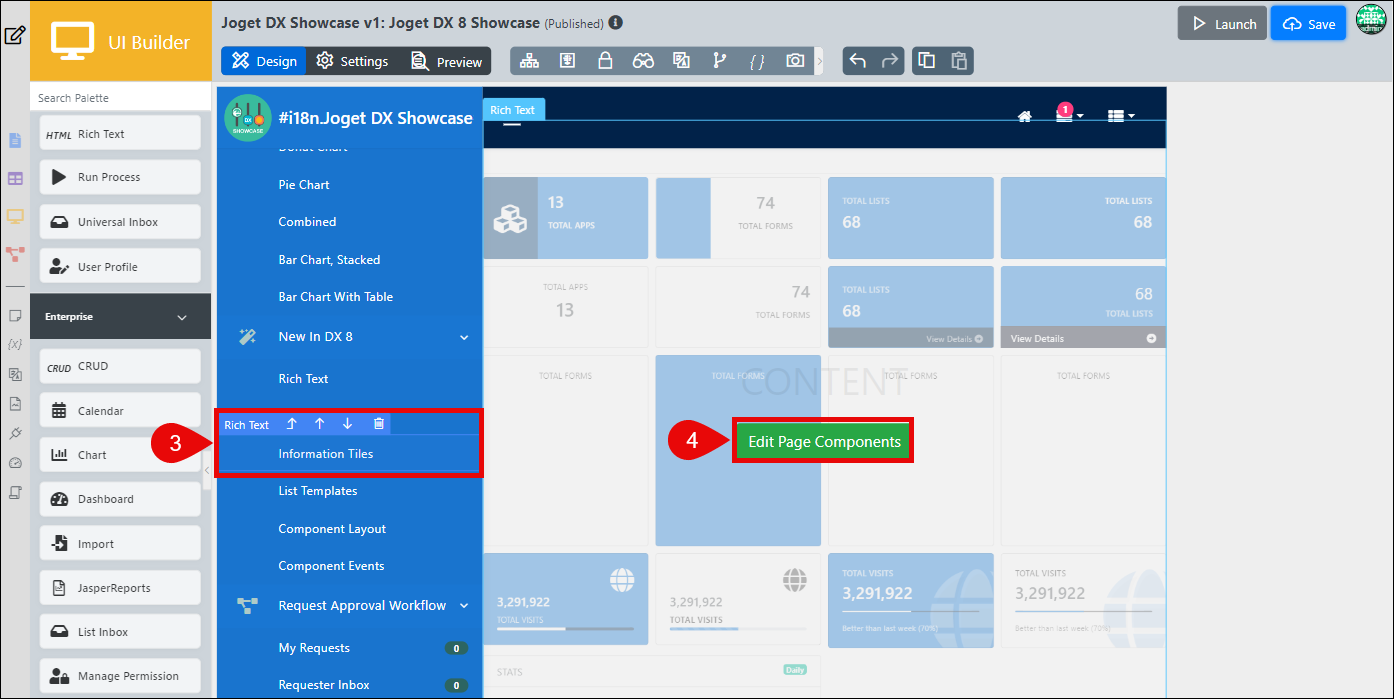Open the binoculars usage check icon

point(643,61)
